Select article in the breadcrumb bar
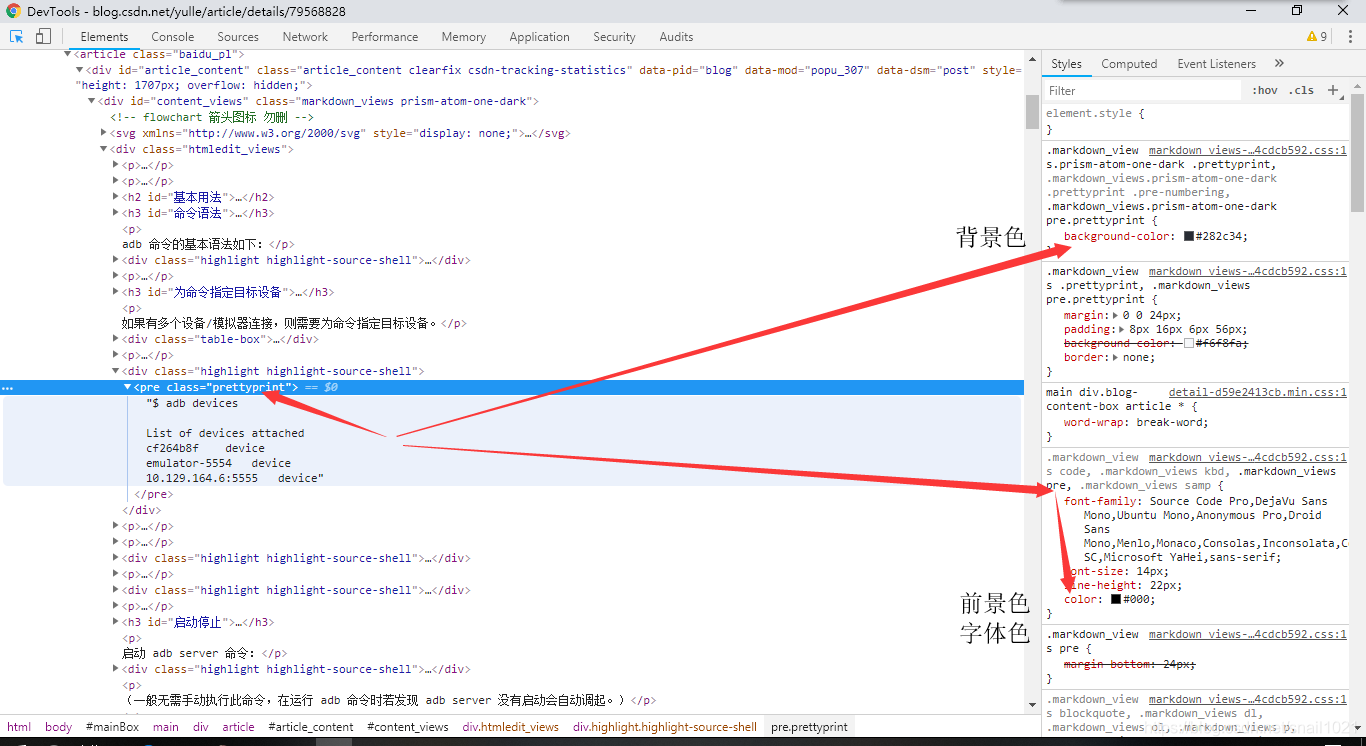The height and width of the screenshot is (746, 1366). pyautogui.click(x=238, y=727)
